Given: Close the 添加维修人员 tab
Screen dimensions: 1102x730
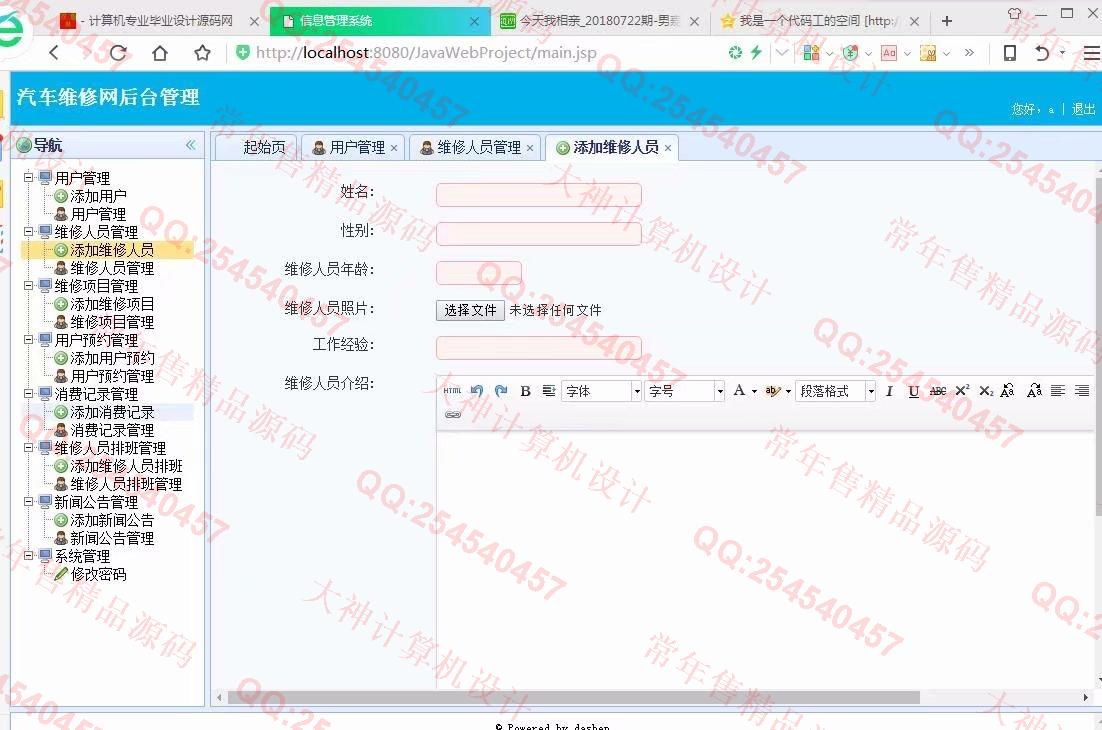Looking at the screenshot, I should [668, 148].
